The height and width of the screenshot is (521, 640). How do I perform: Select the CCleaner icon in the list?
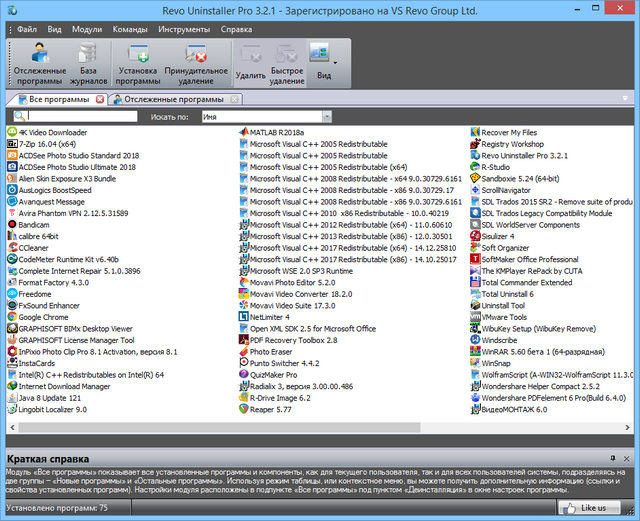click(x=12, y=247)
